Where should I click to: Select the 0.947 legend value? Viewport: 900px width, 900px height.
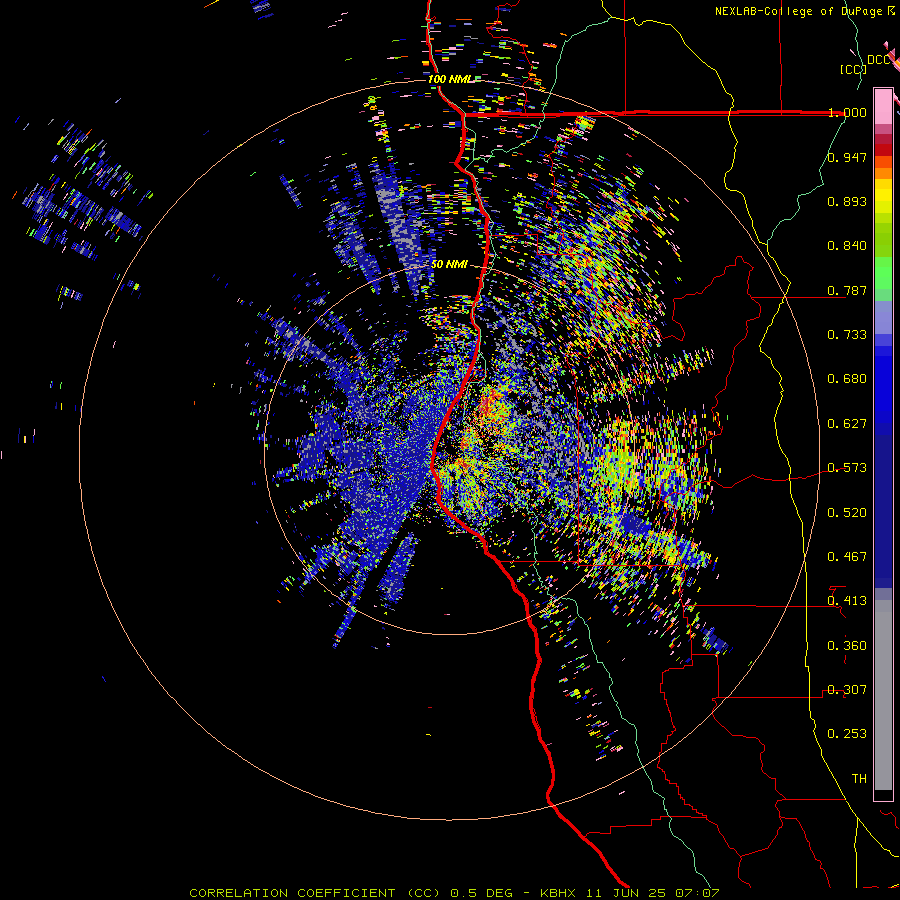847,157
